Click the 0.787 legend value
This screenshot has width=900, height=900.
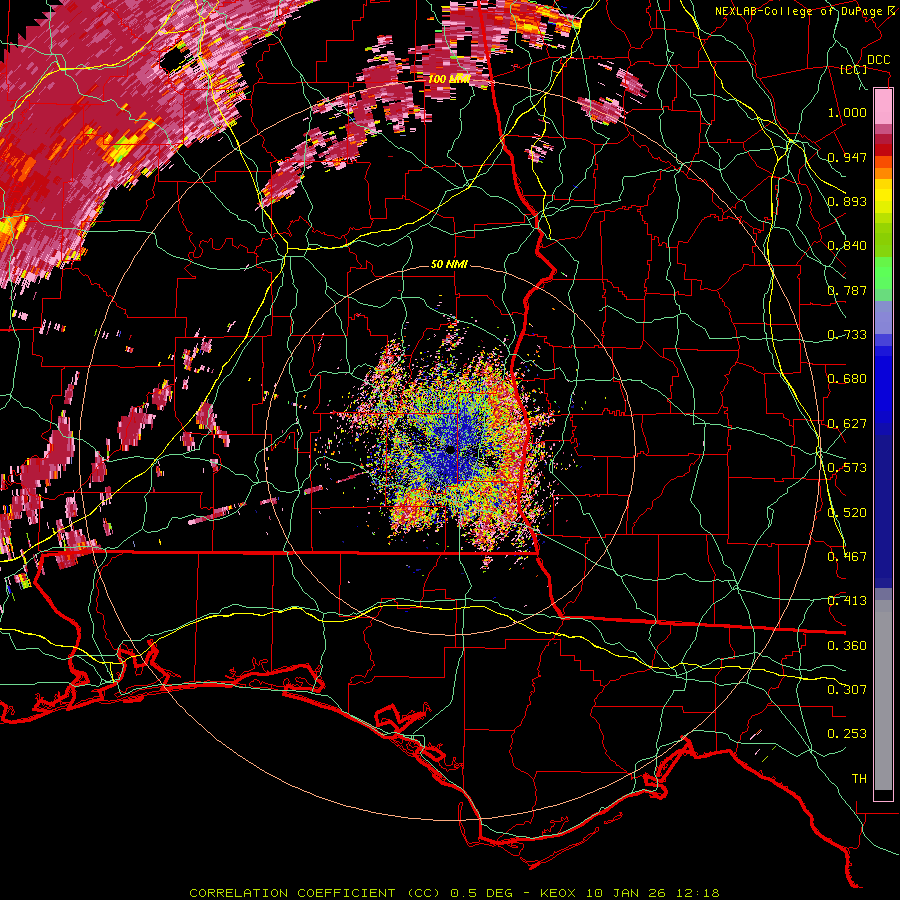click(x=847, y=290)
